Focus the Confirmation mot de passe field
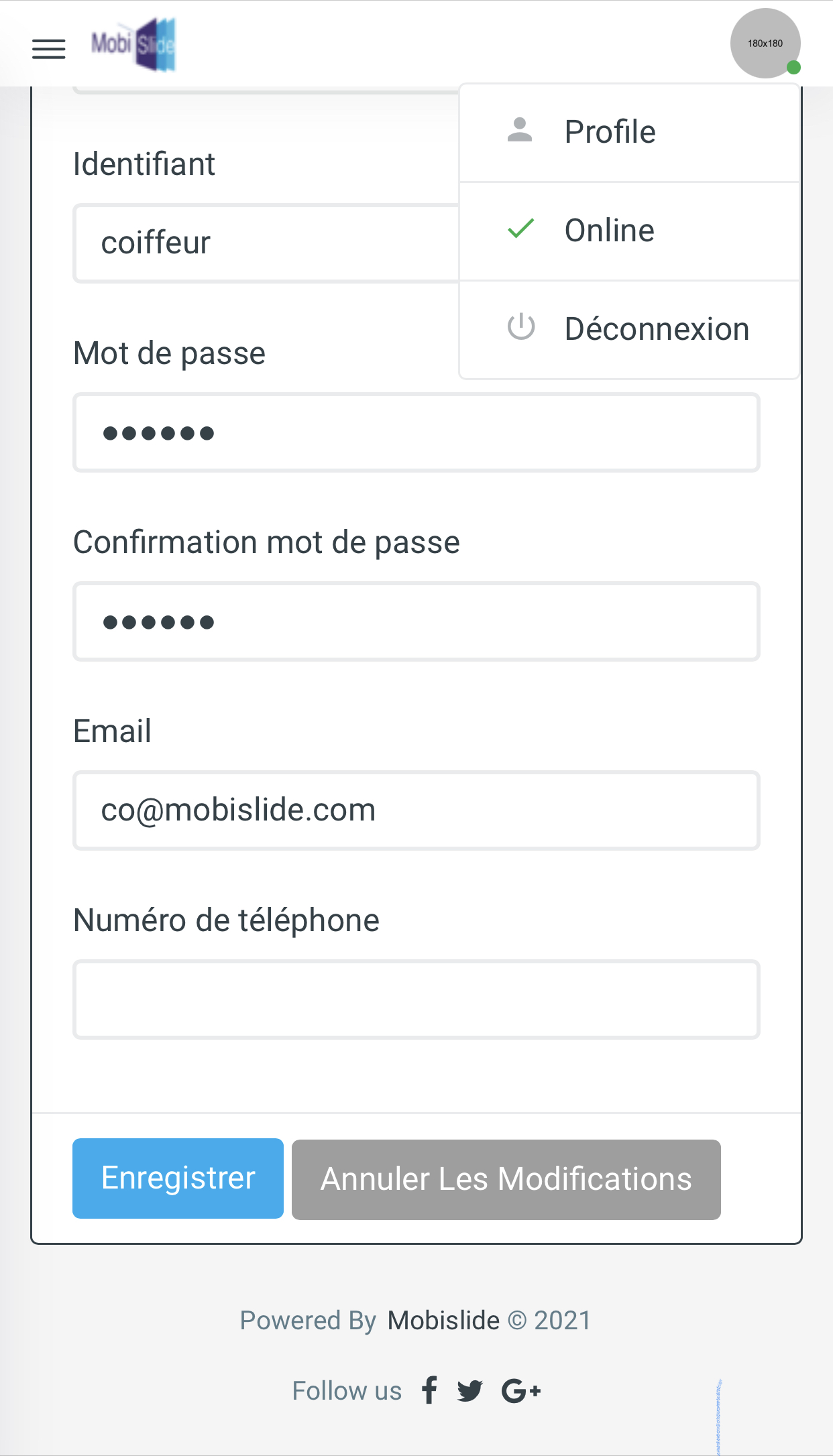The height and width of the screenshot is (1456, 833). coord(416,621)
